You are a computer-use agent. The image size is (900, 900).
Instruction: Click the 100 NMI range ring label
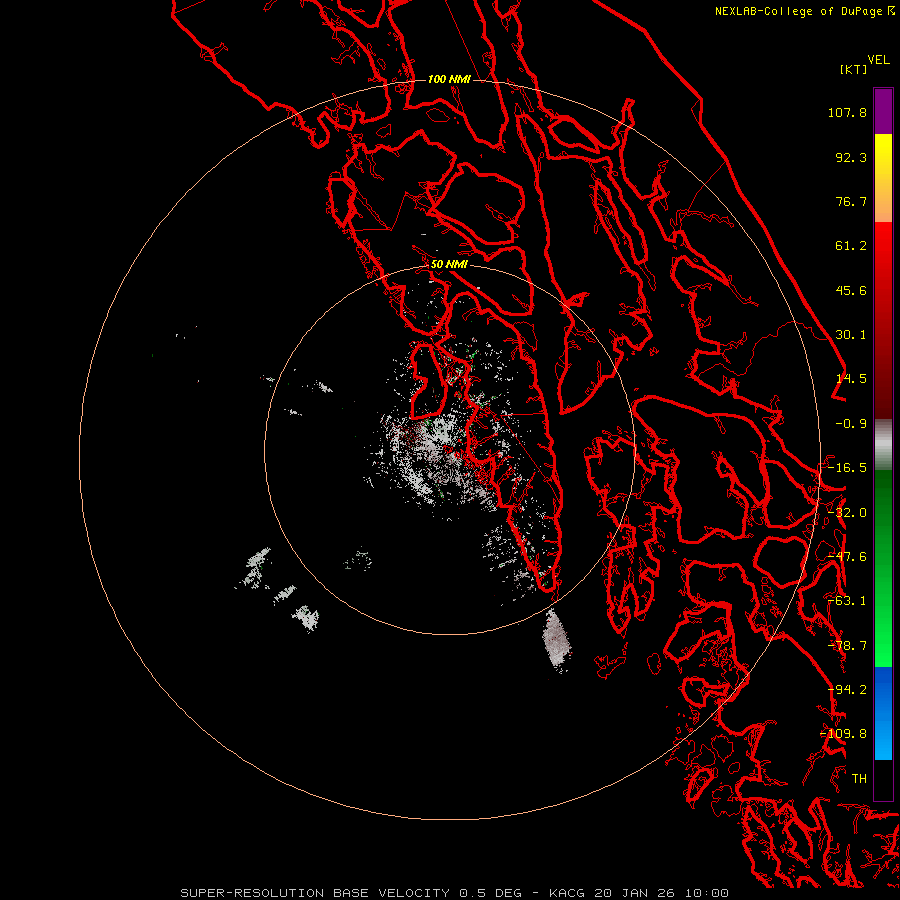coord(449,79)
